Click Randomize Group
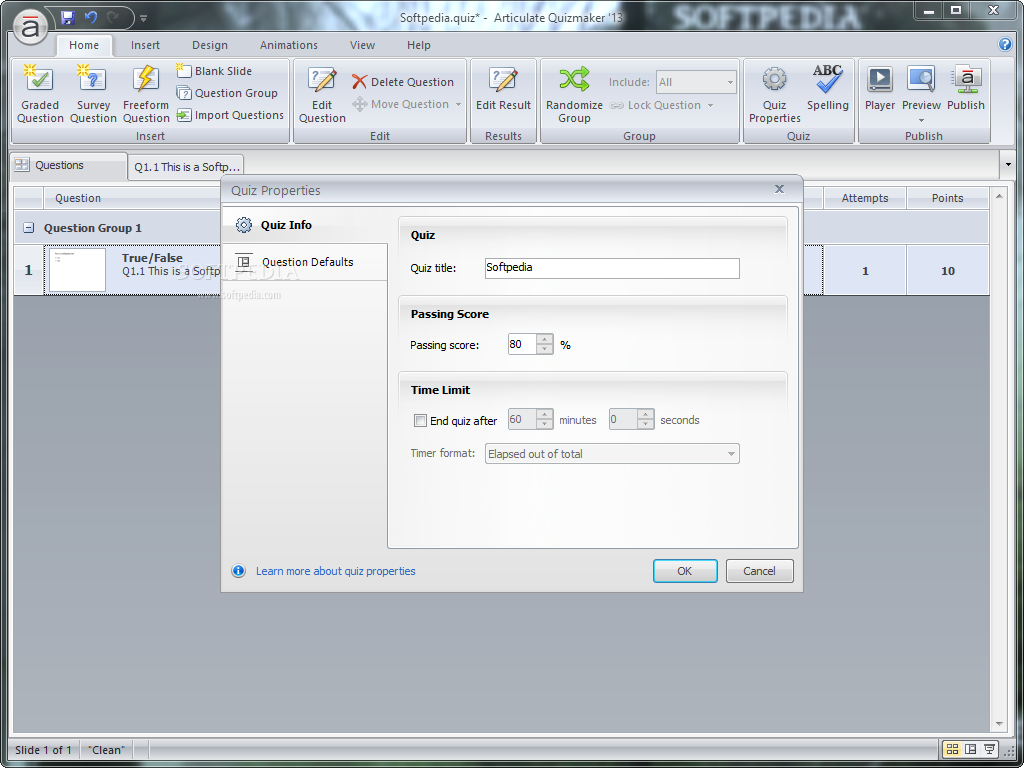This screenshot has width=1024, height=768. tap(574, 94)
